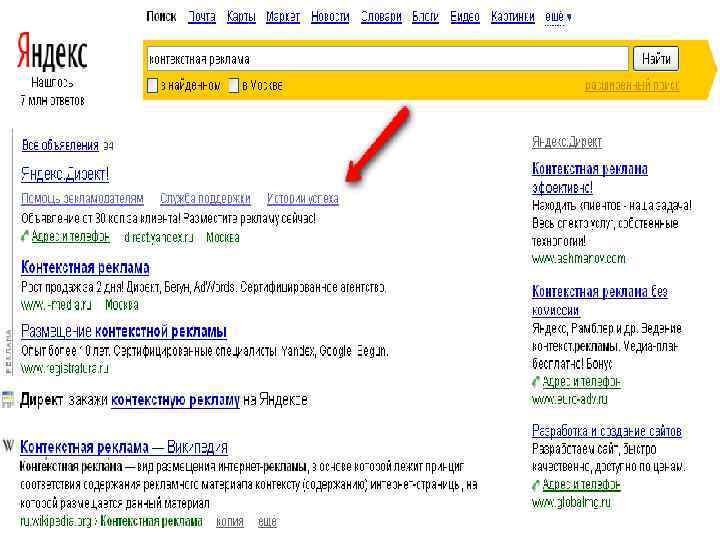Image resolution: width=720 pixels, height=540 pixels.
Task: Open the 'Видео' service tab
Action: click(x=465, y=17)
